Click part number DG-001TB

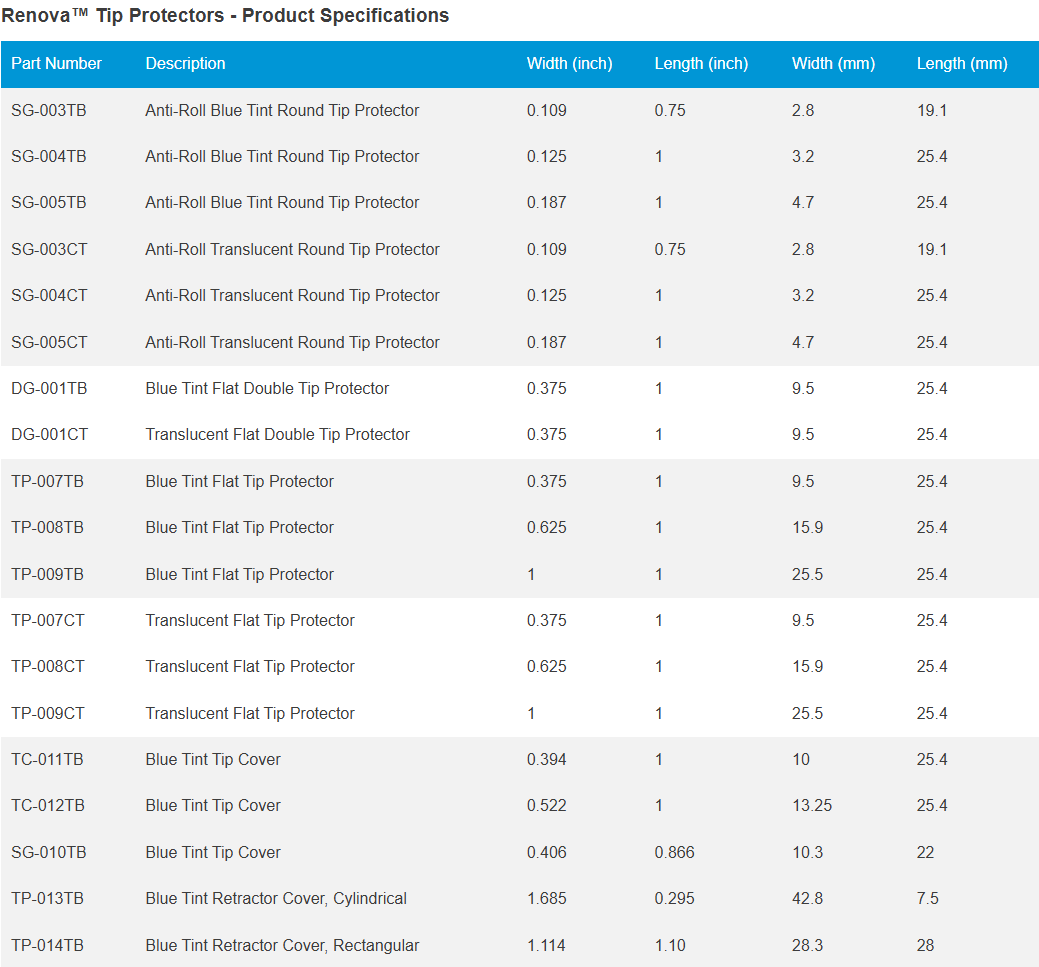click(49, 389)
